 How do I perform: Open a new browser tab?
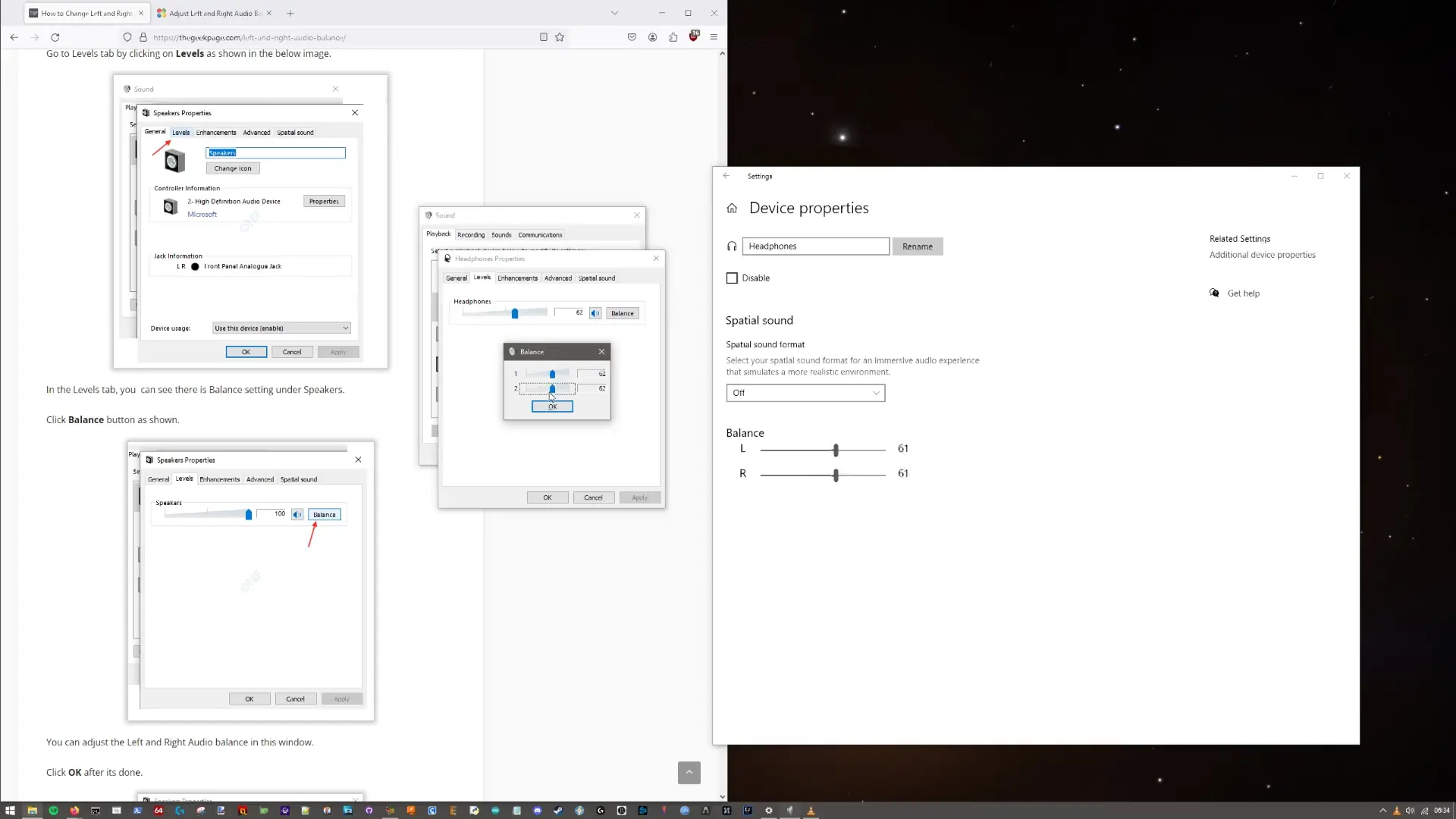290,13
